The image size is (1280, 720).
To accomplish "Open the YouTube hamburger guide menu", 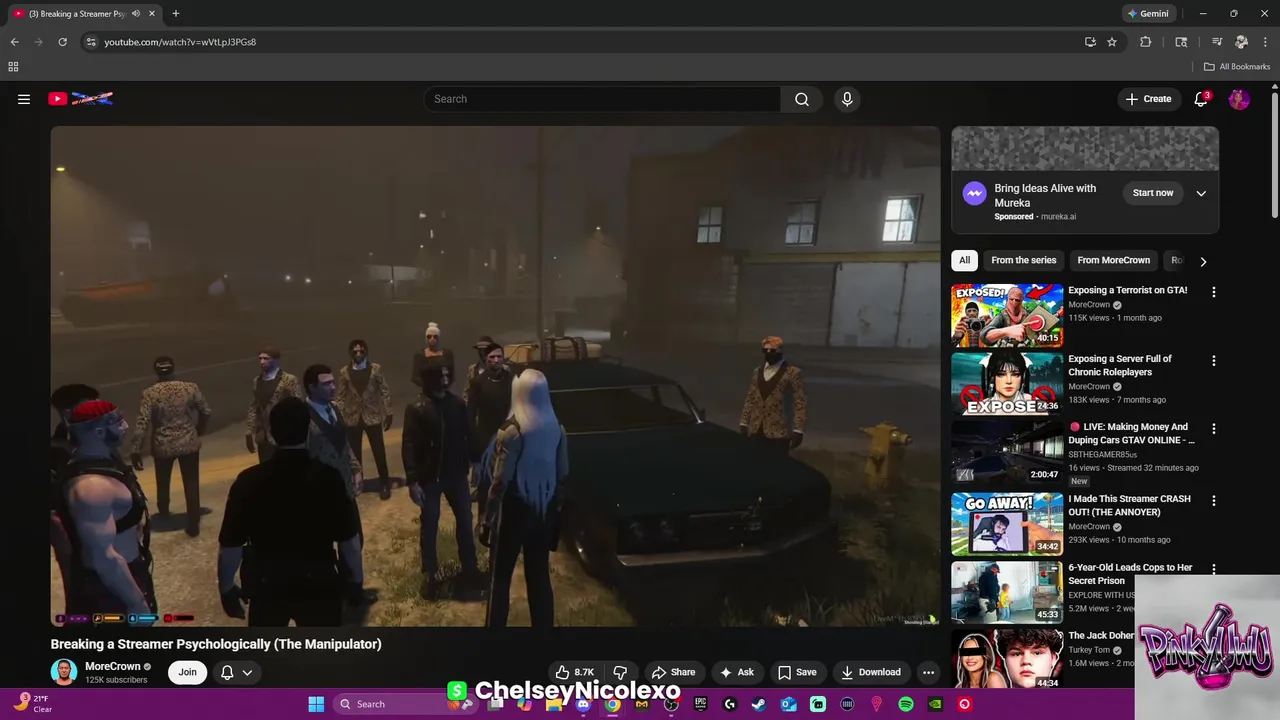I will click(24, 99).
